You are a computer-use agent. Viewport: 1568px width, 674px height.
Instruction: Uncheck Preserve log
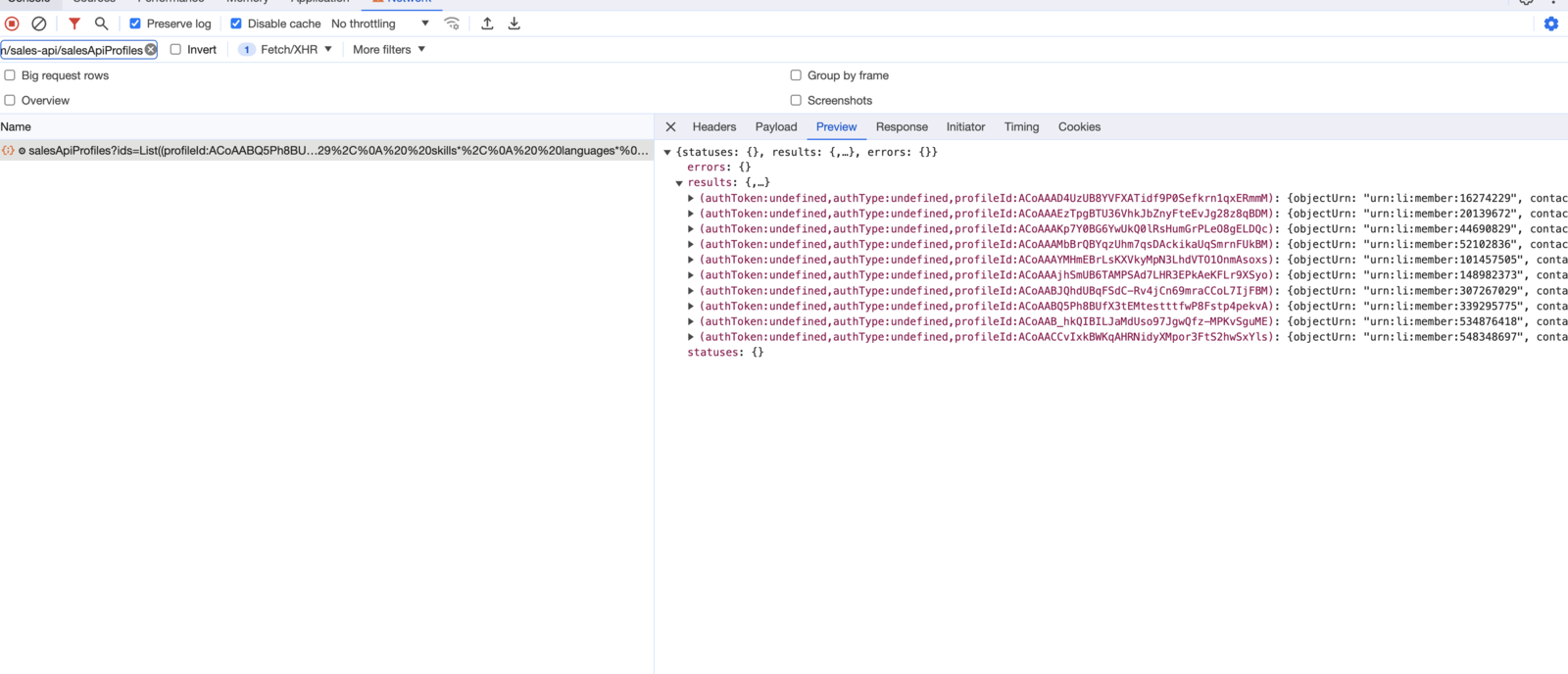pos(135,24)
